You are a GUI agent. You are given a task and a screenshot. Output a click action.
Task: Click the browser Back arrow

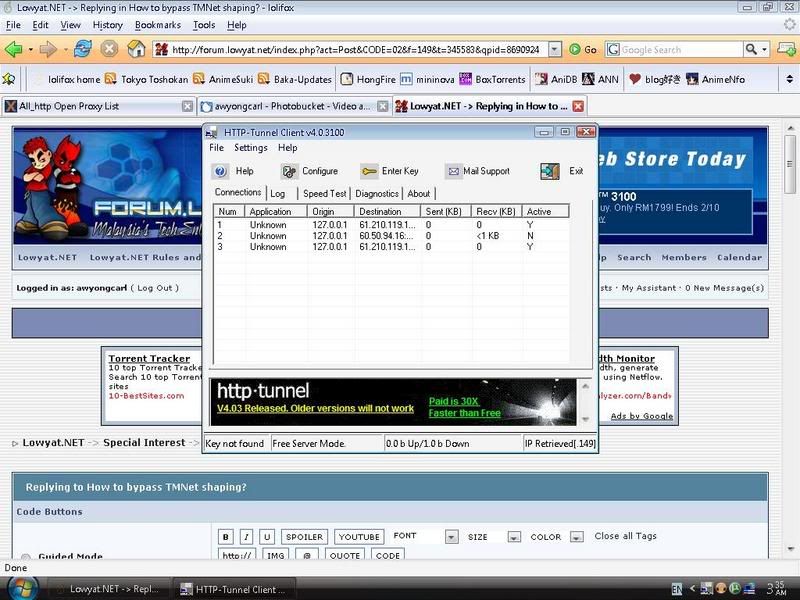click(14, 49)
